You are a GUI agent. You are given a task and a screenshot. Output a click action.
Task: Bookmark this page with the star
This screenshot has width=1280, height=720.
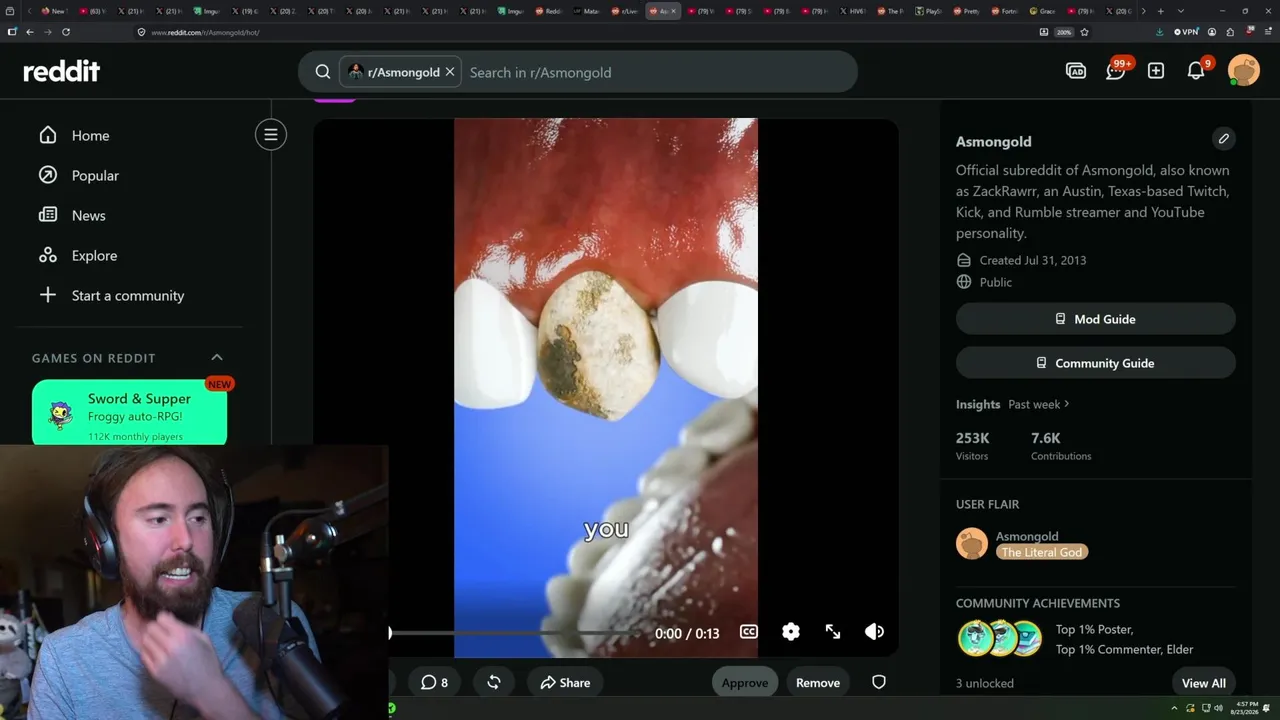pyautogui.click(x=1084, y=32)
